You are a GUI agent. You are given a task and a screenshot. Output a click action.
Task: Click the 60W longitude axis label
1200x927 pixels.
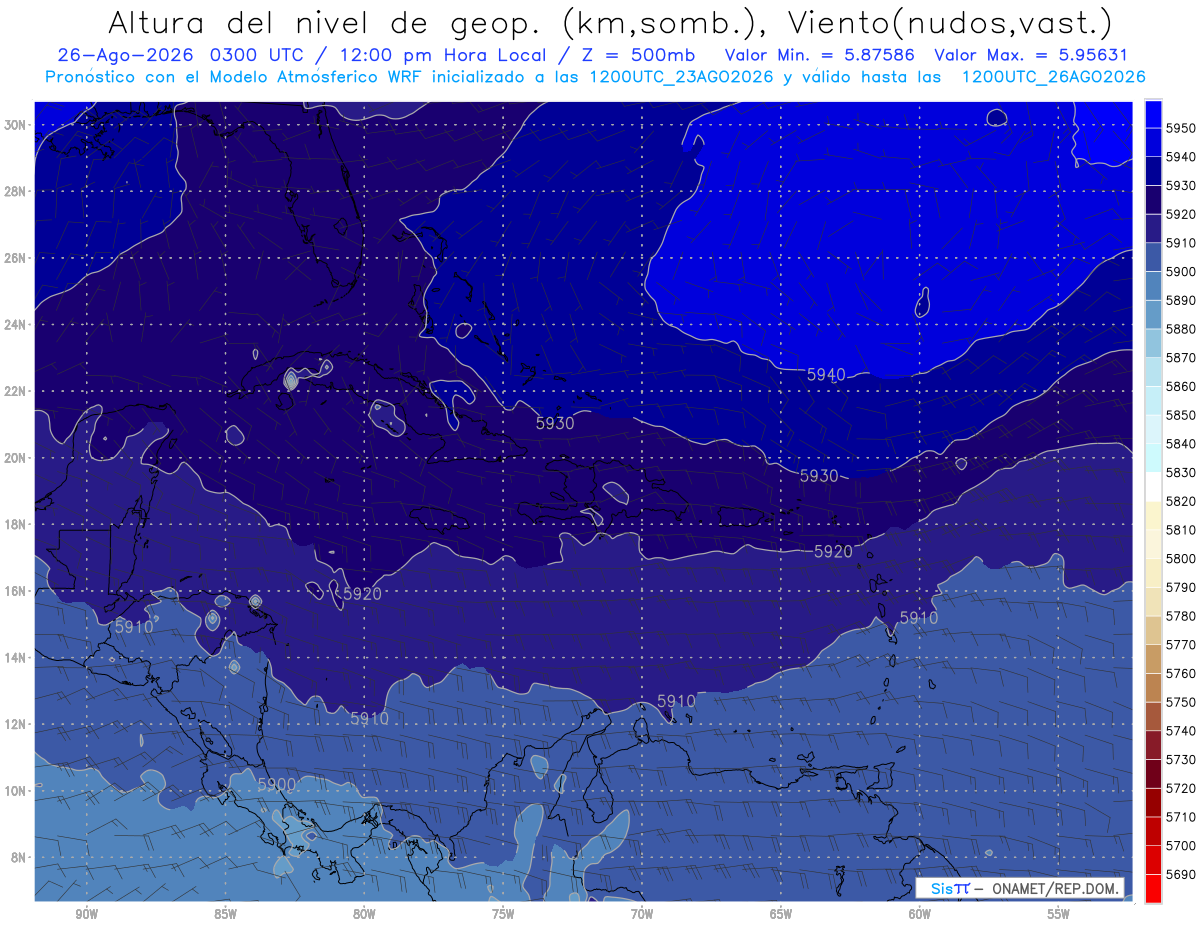[920, 914]
